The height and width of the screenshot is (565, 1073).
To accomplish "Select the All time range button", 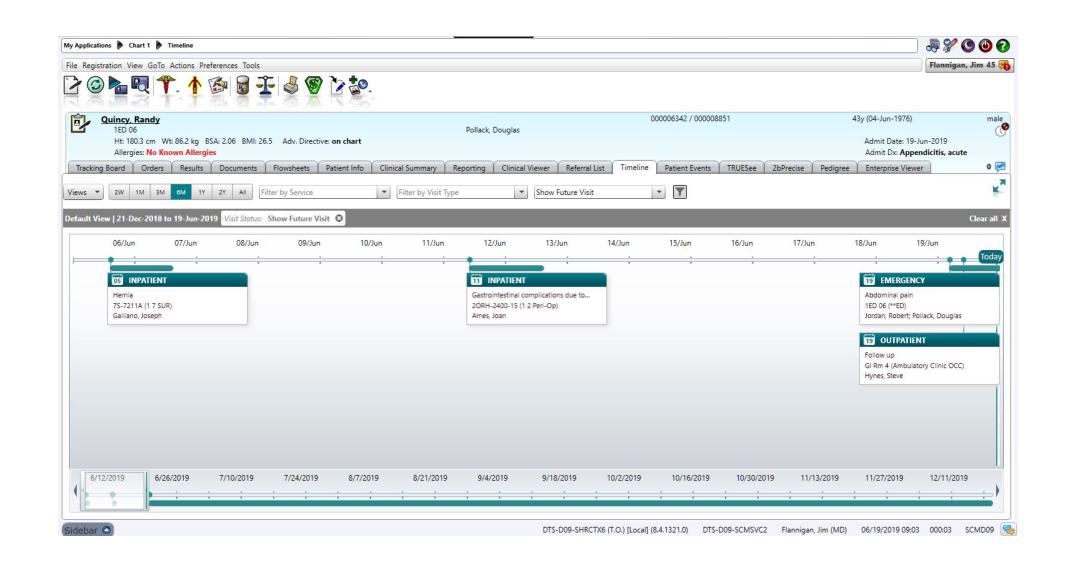I will (x=243, y=192).
